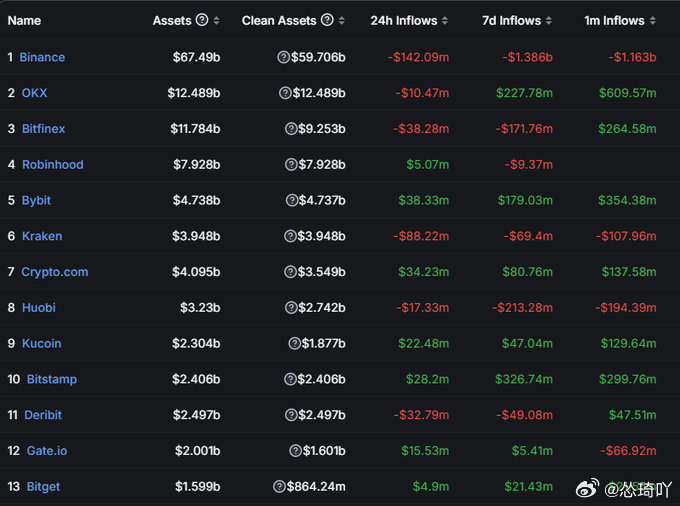
Task: Open the Deribit exchange link
Action: 42,415
